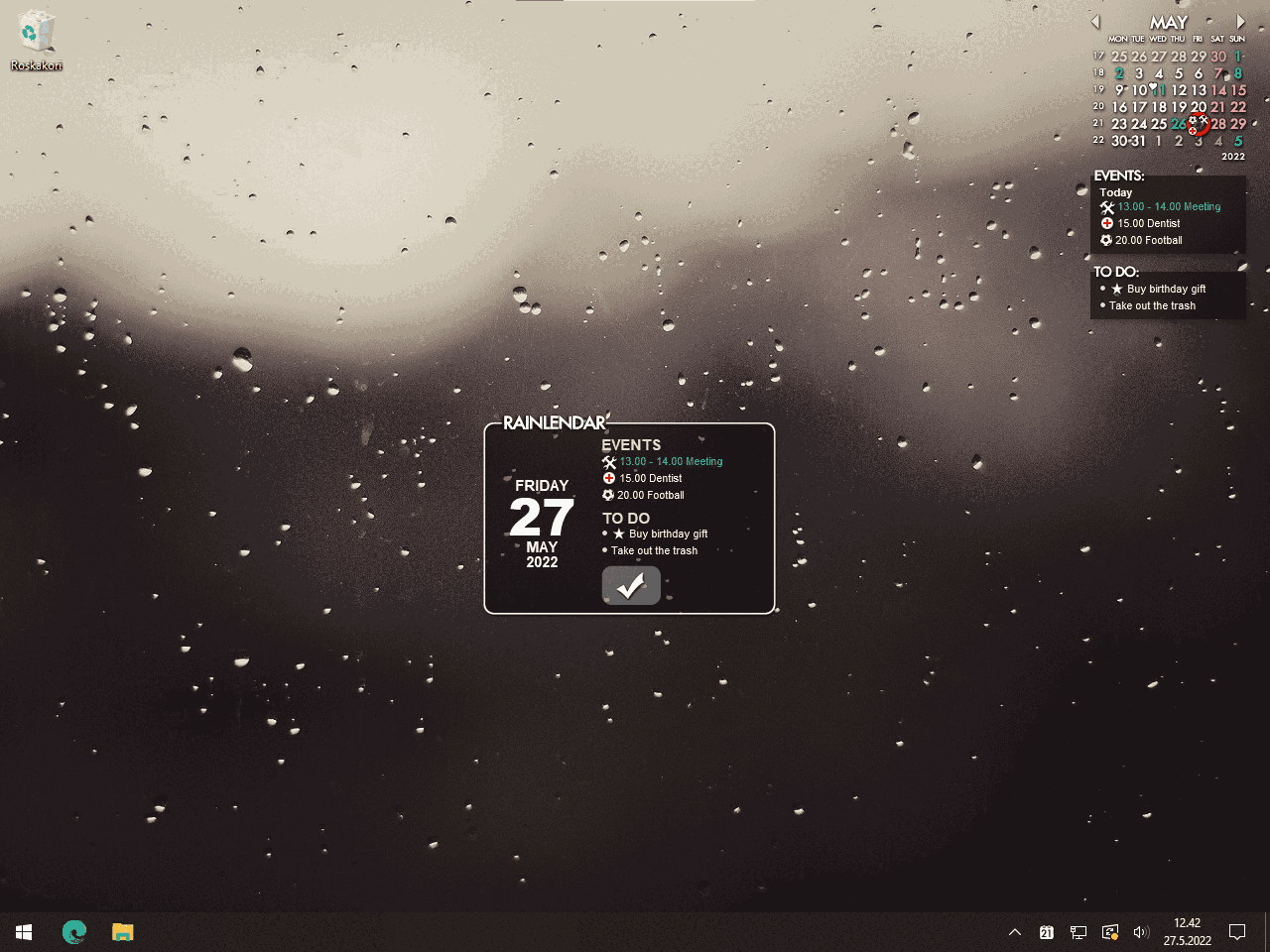Click the SUN weekday header in the calendar

point(1237,39)
